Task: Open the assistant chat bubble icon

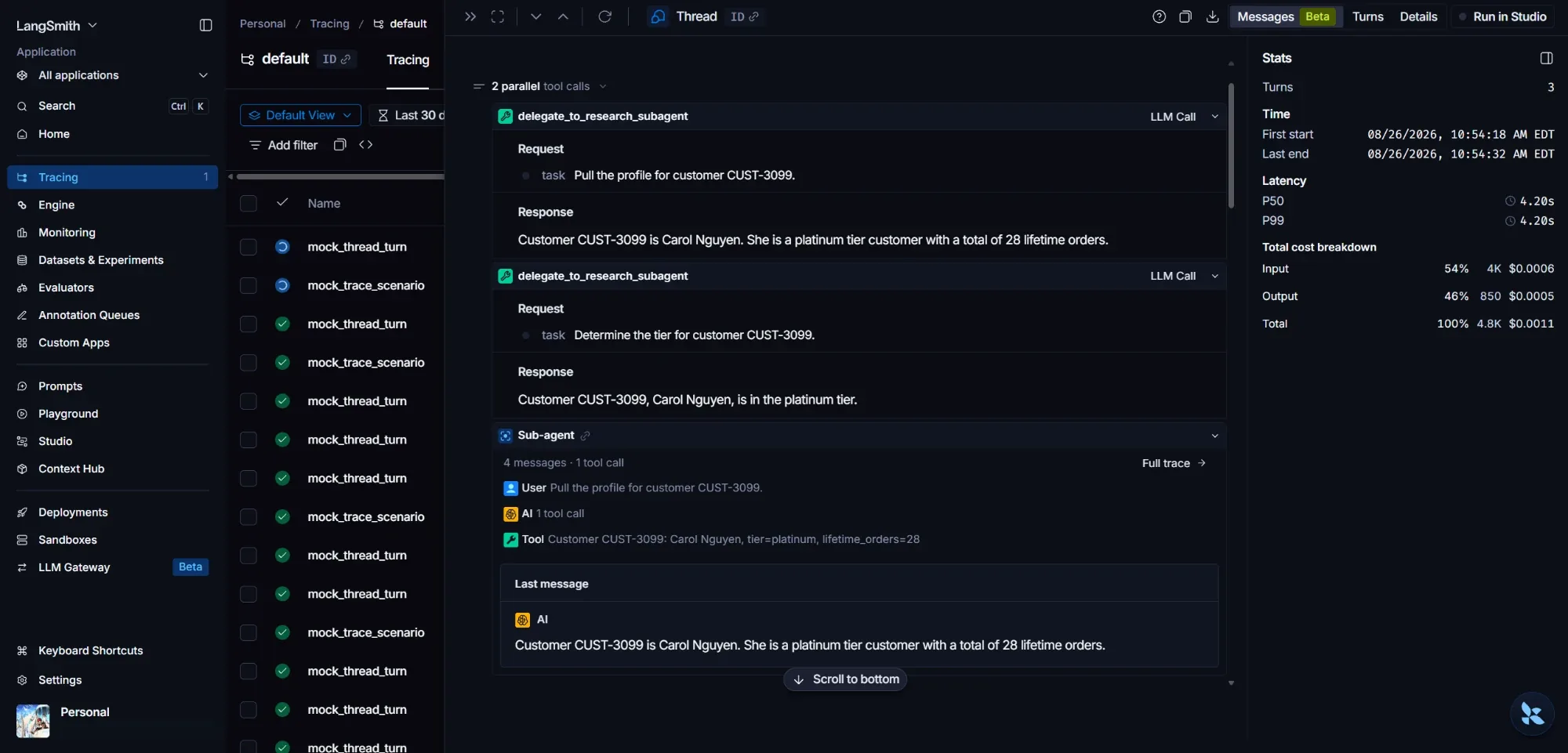Action: [x=1532, y=714]
